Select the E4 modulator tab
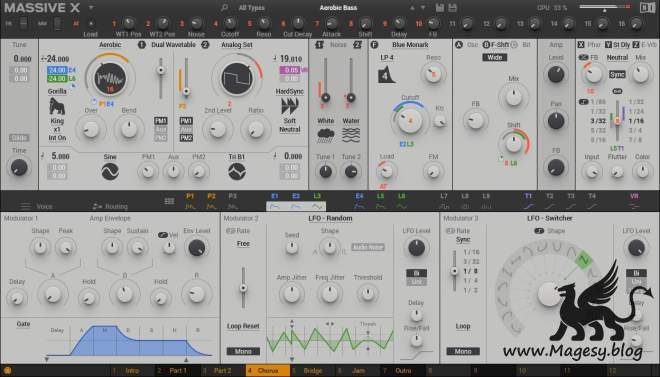660x377 pixels. [359, 201]
